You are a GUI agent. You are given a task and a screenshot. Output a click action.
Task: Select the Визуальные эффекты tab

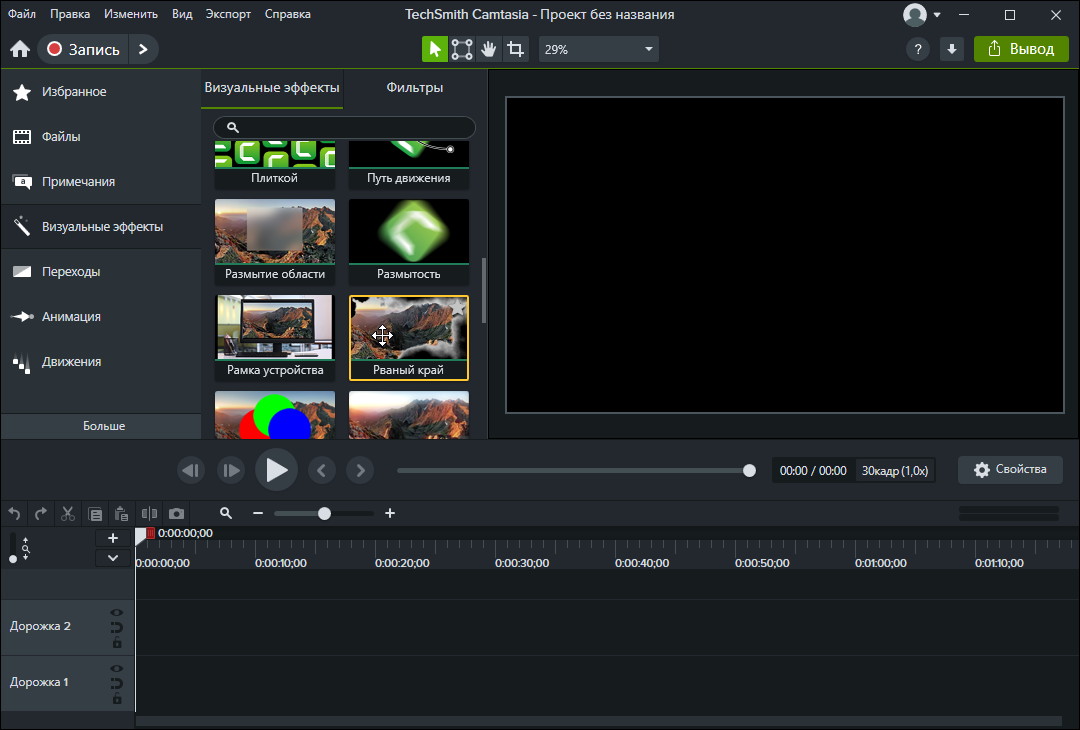click(x=272, y=87)
